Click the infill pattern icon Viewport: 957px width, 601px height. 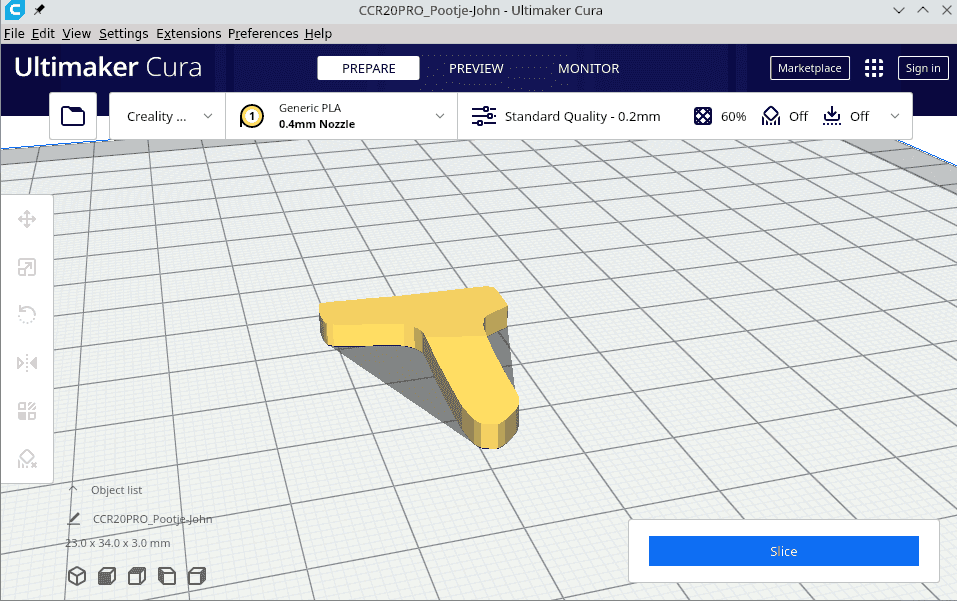click(702, 116)
